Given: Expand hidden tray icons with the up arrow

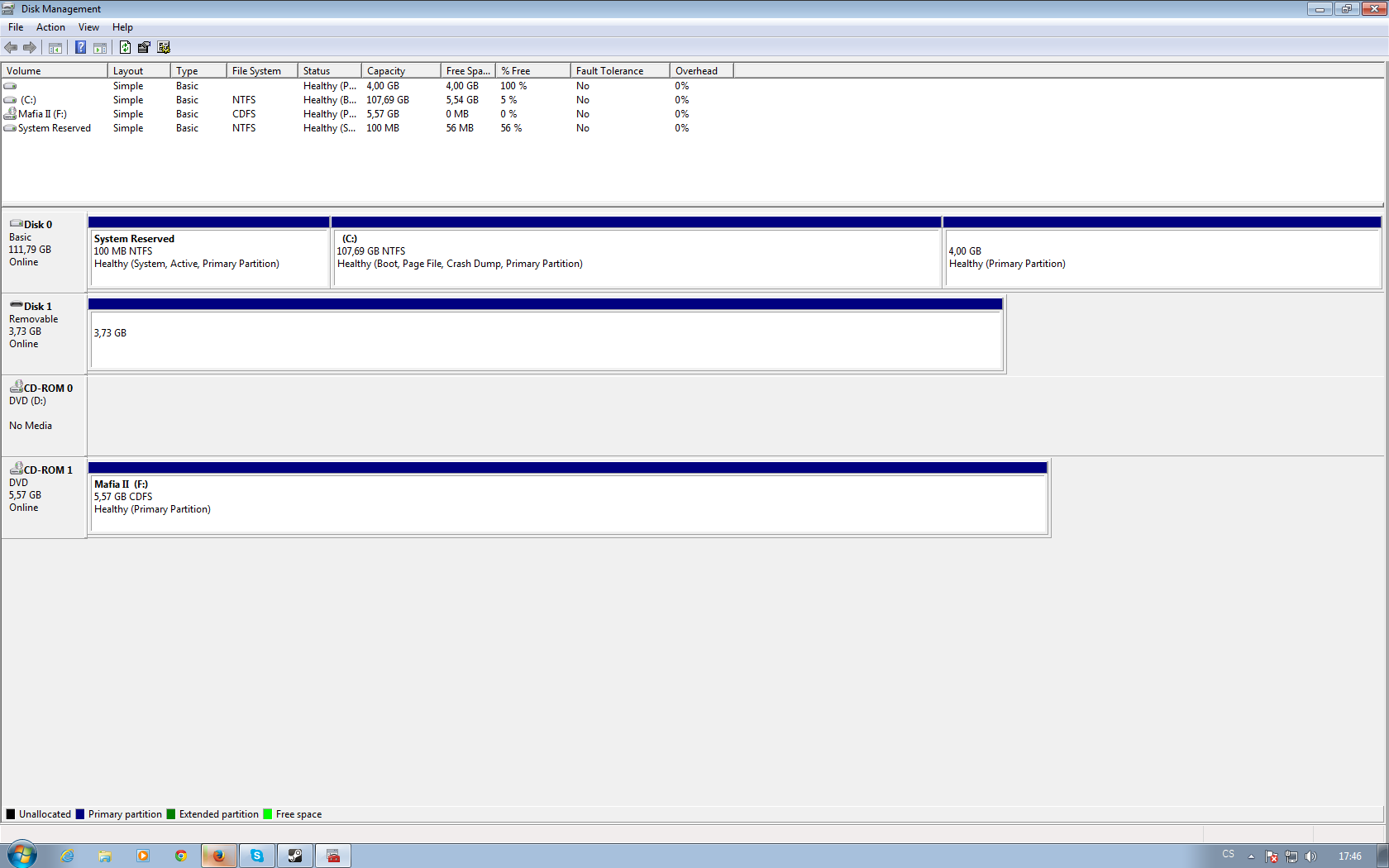Looking at the screenshot, I should click(1251, 856).
